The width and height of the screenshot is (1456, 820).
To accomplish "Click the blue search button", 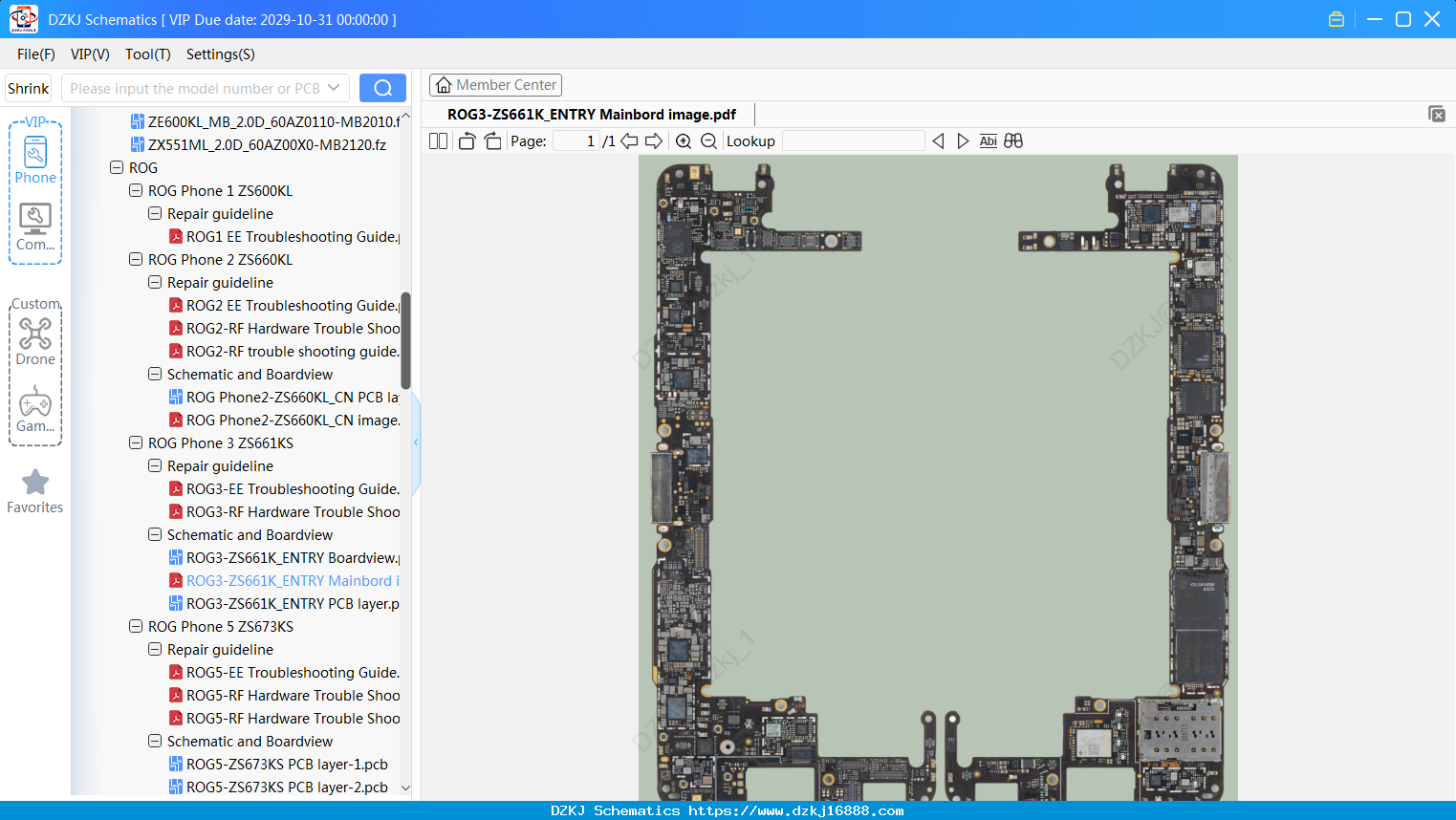I will pos(382,88).
